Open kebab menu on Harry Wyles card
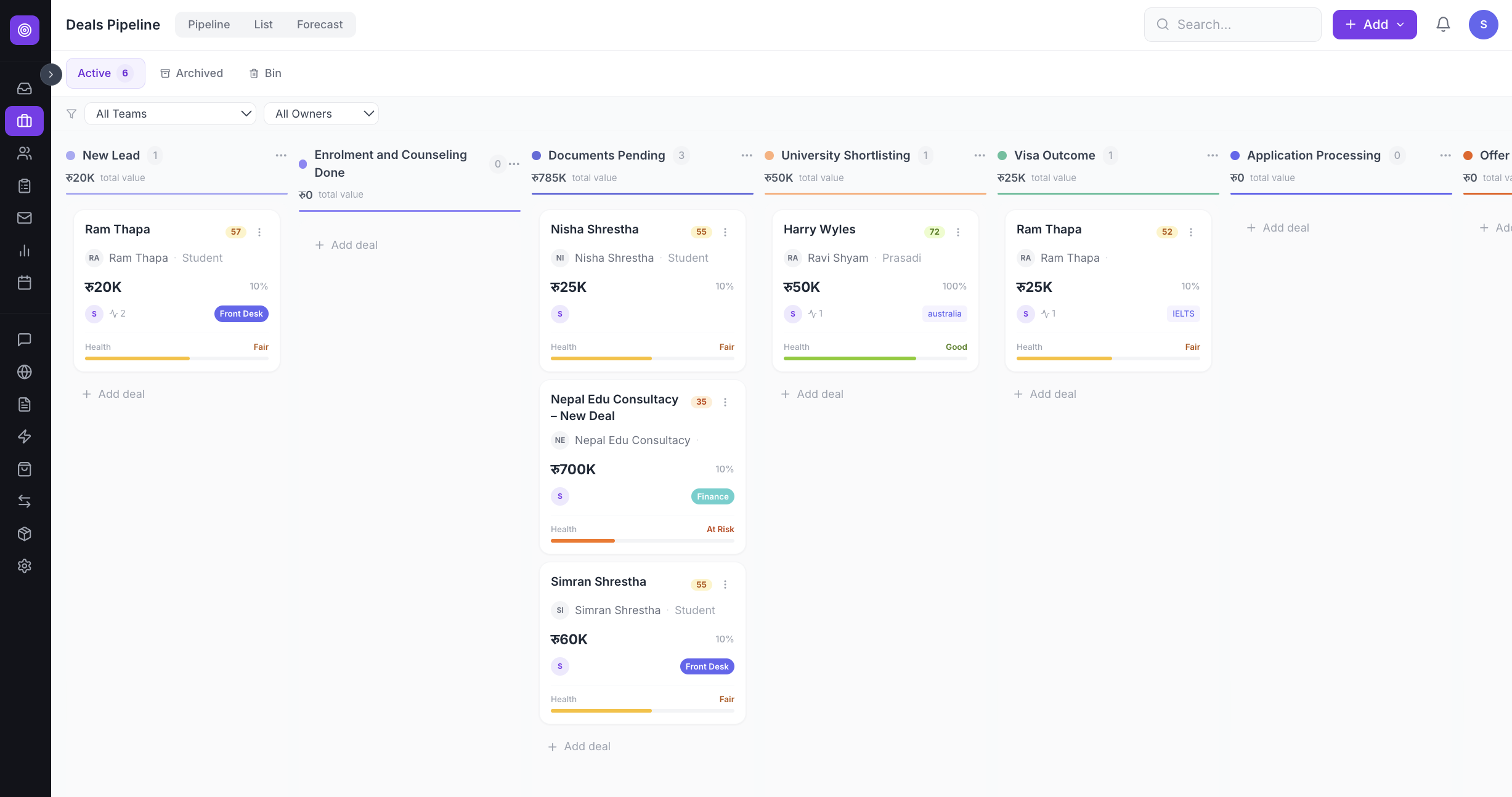The height and width of the screenshot is (797, 1512). click(958, 232)
